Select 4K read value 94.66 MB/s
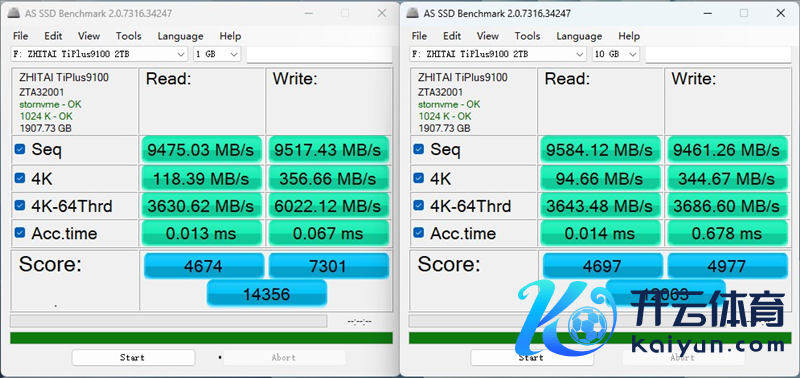The width and height of the screenshot is (800, 378). (x=600, y=179)
